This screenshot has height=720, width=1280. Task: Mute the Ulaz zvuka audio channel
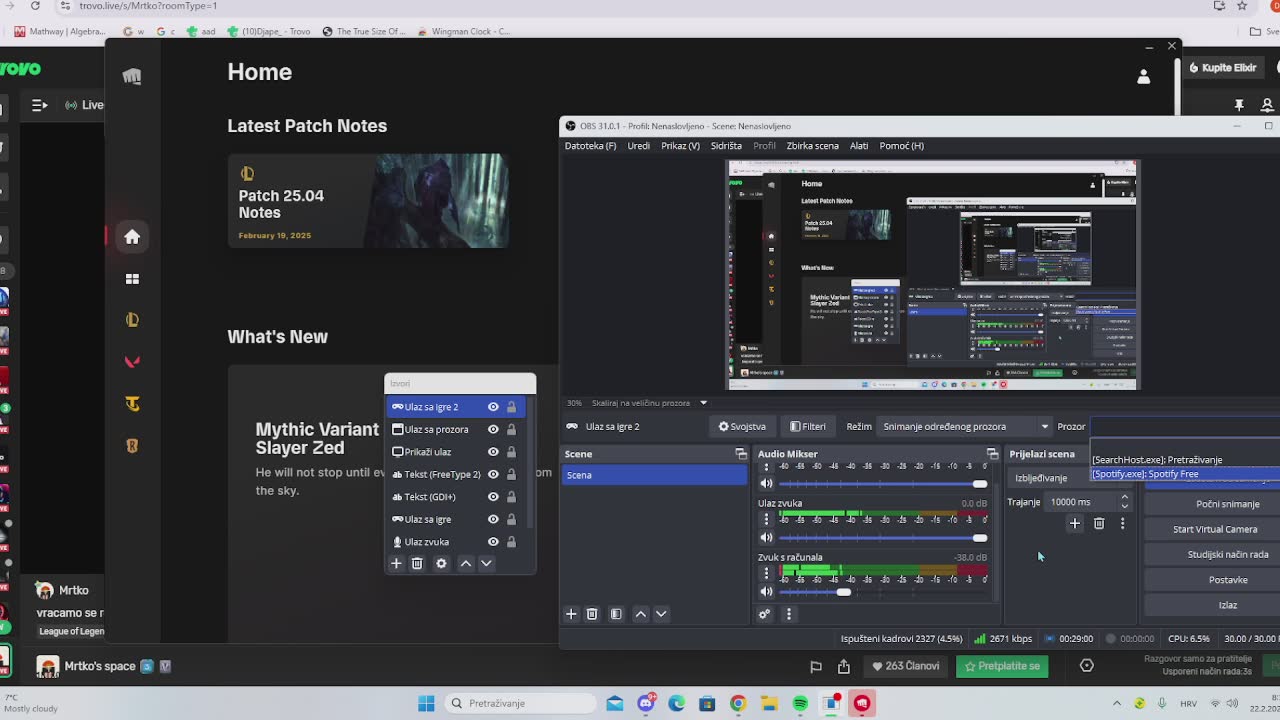[767, 538]
